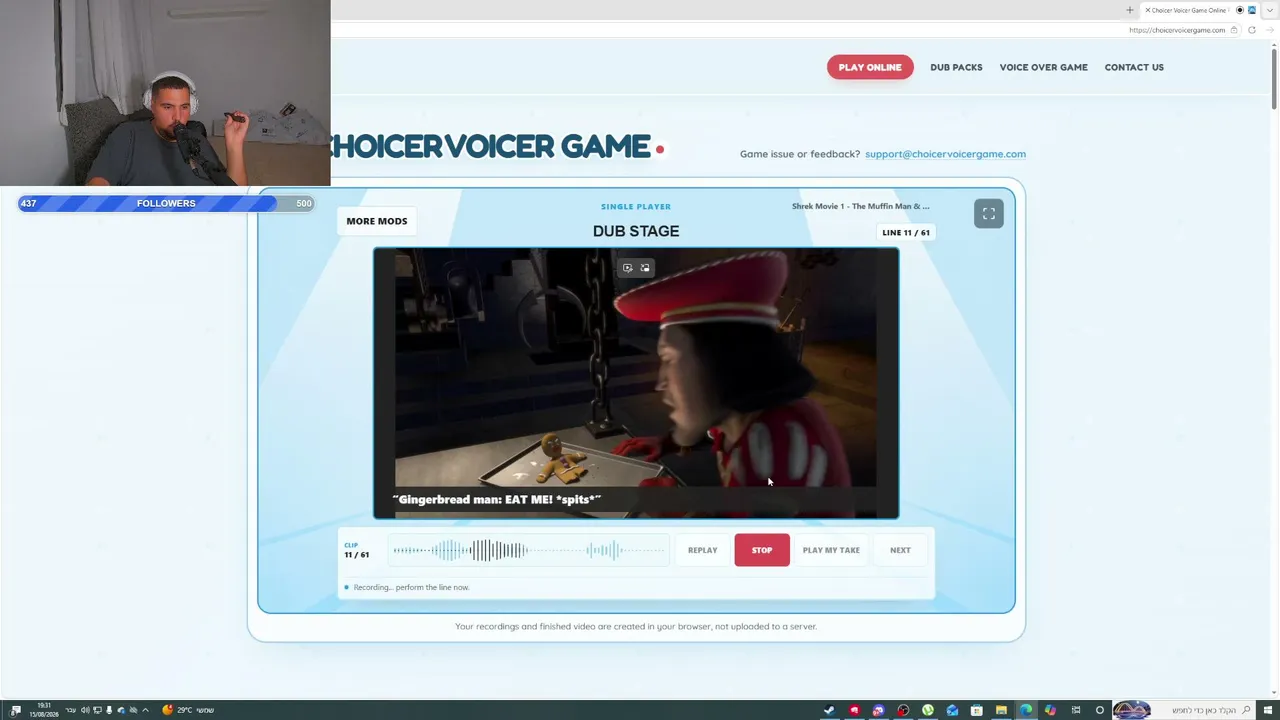The image size is (1280, 720).
Task: Play back my recorded take
Action: pyautogui.click(x=831, y=550)
